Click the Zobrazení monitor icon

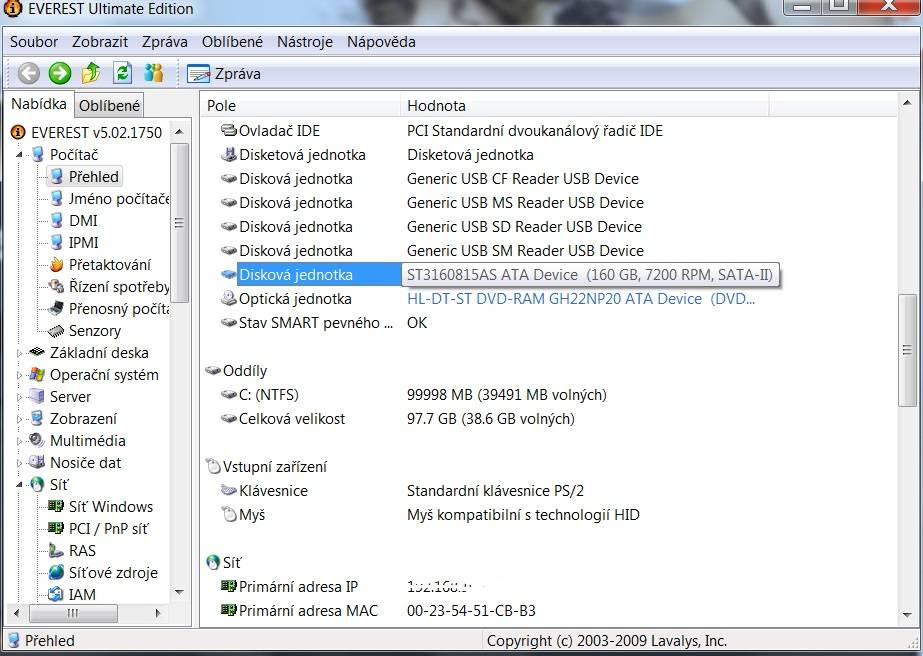37,418
